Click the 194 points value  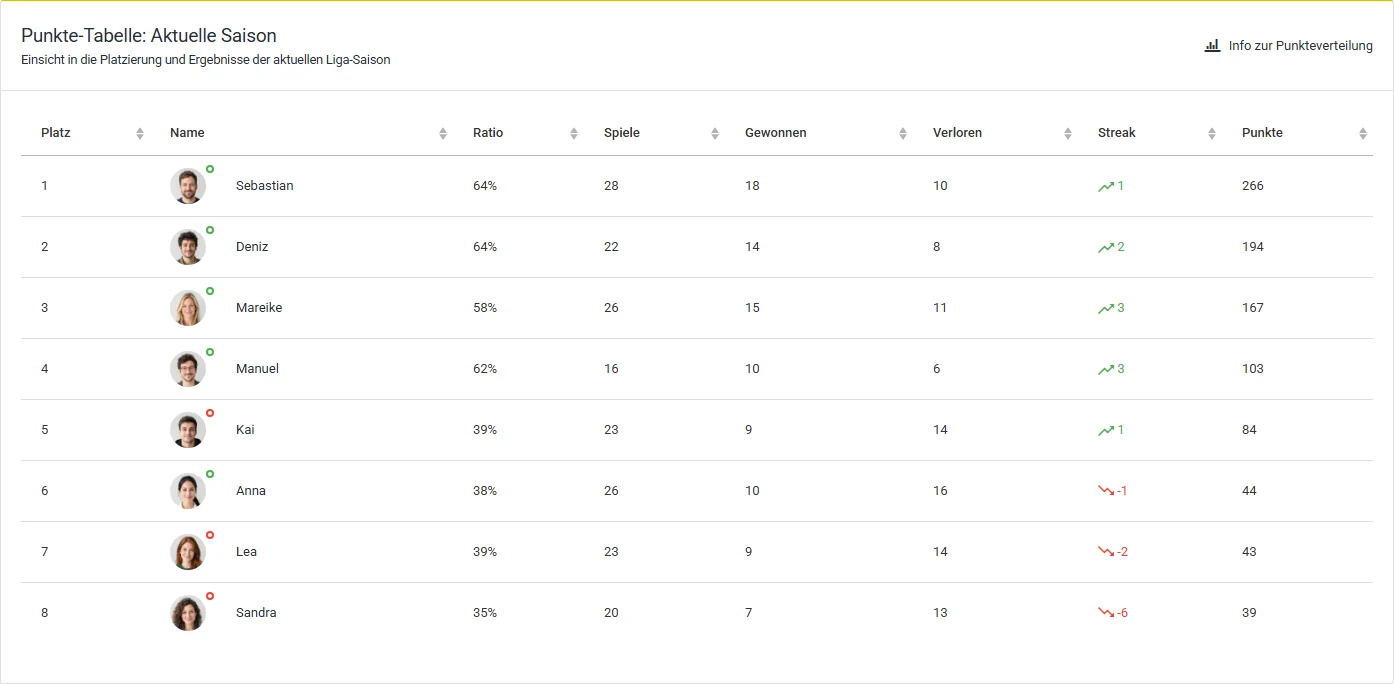click(x=1253, y=247)
